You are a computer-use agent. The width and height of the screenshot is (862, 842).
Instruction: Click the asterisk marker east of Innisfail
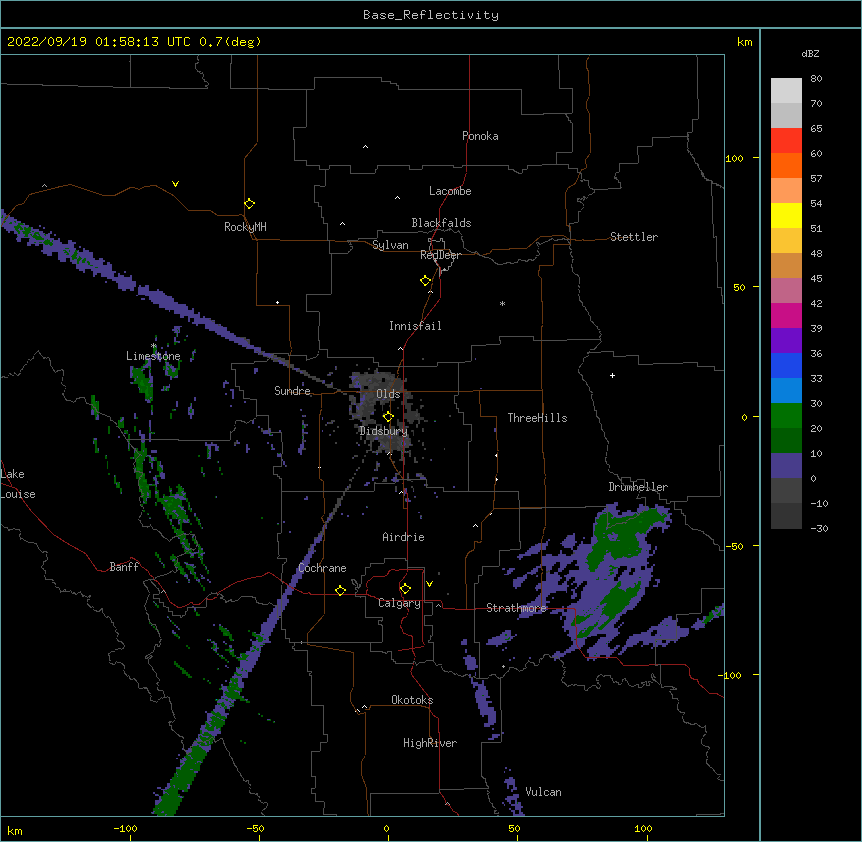pos(502,303)
